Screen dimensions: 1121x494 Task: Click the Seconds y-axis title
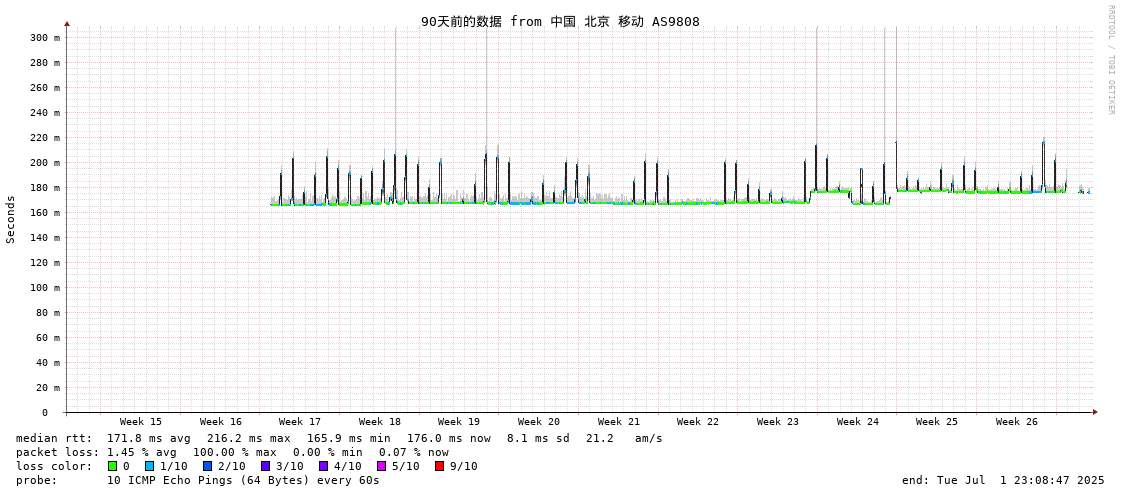click(11, 219)
